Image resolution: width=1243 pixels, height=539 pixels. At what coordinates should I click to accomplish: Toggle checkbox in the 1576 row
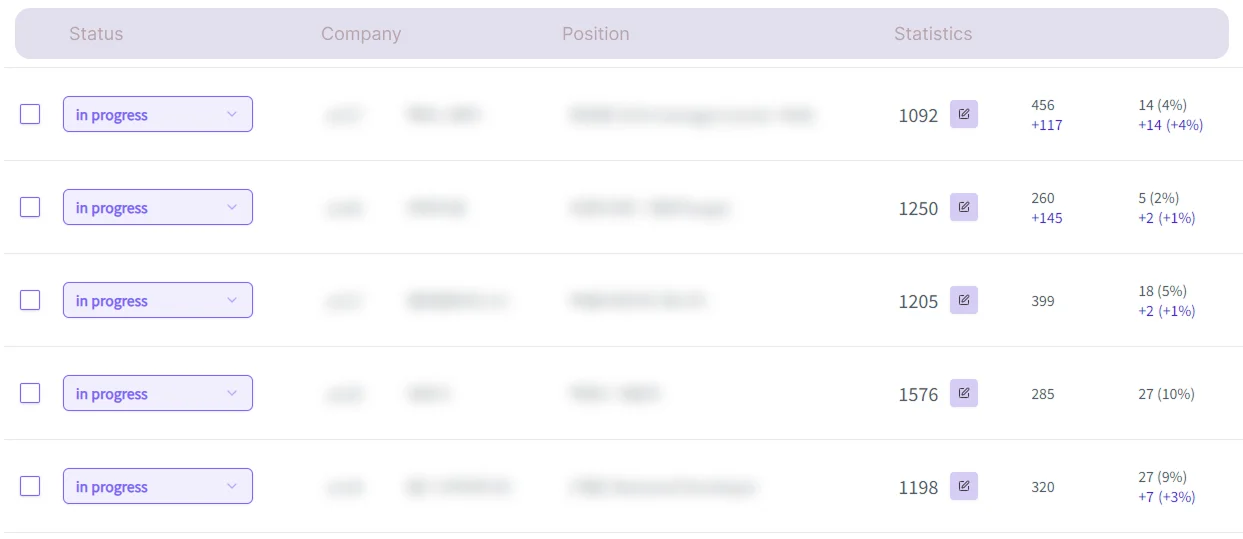click(x=30, y=393)
